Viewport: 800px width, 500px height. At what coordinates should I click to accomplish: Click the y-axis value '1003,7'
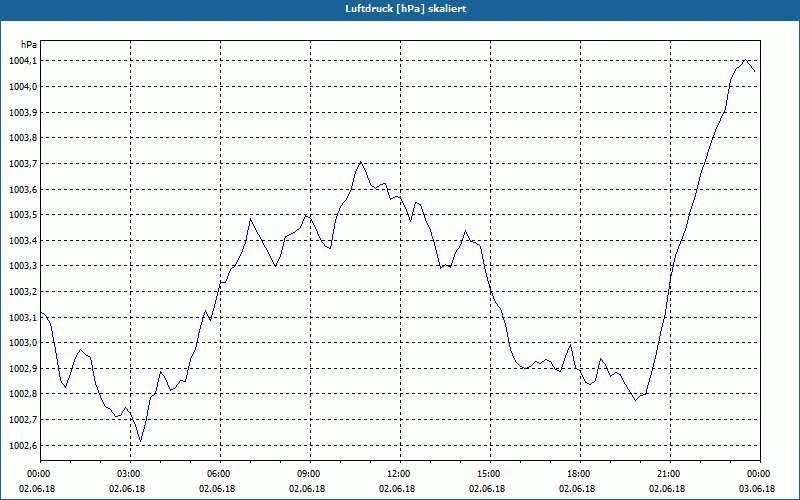tap(23, 164)
